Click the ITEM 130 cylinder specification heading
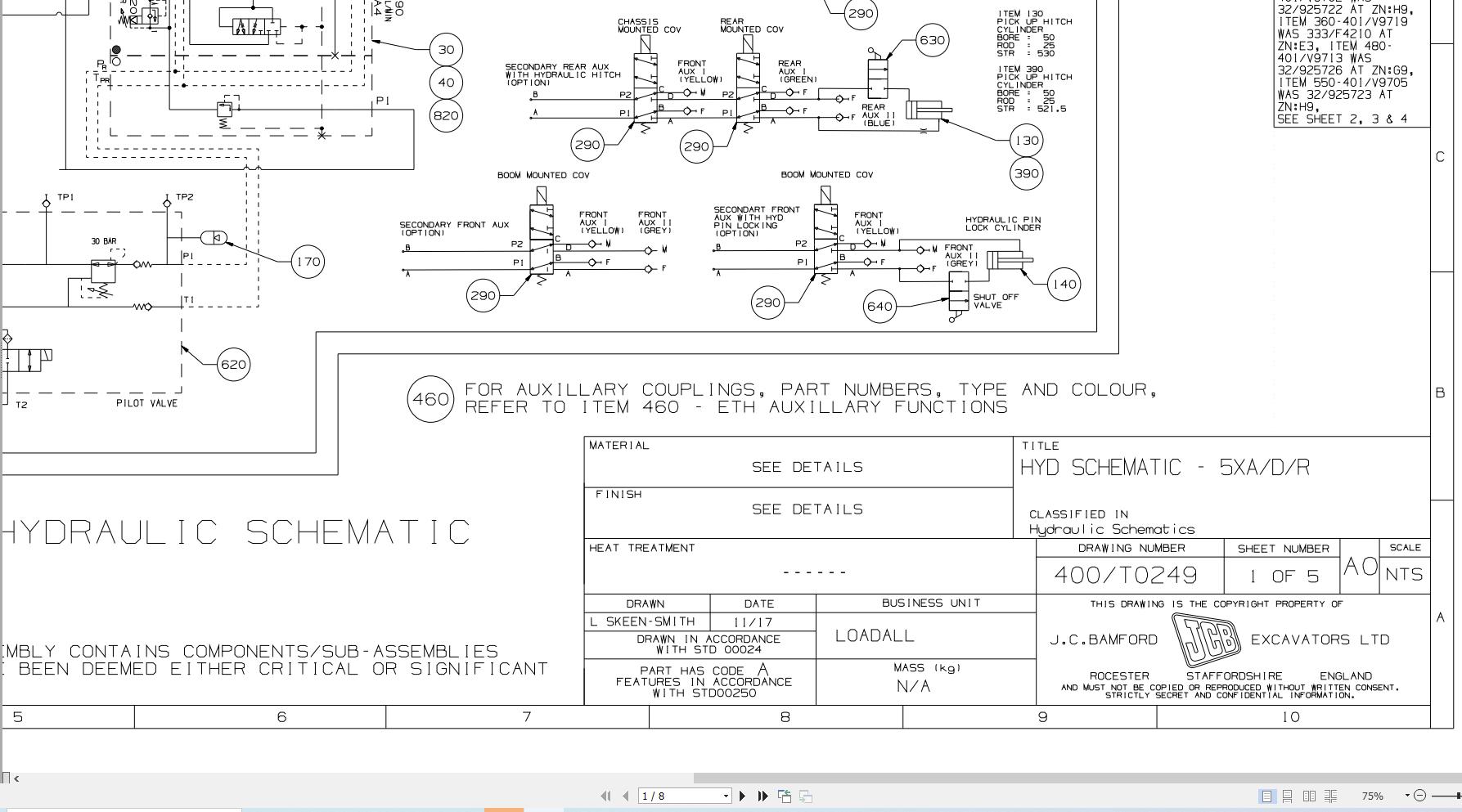 point(1019,14)
